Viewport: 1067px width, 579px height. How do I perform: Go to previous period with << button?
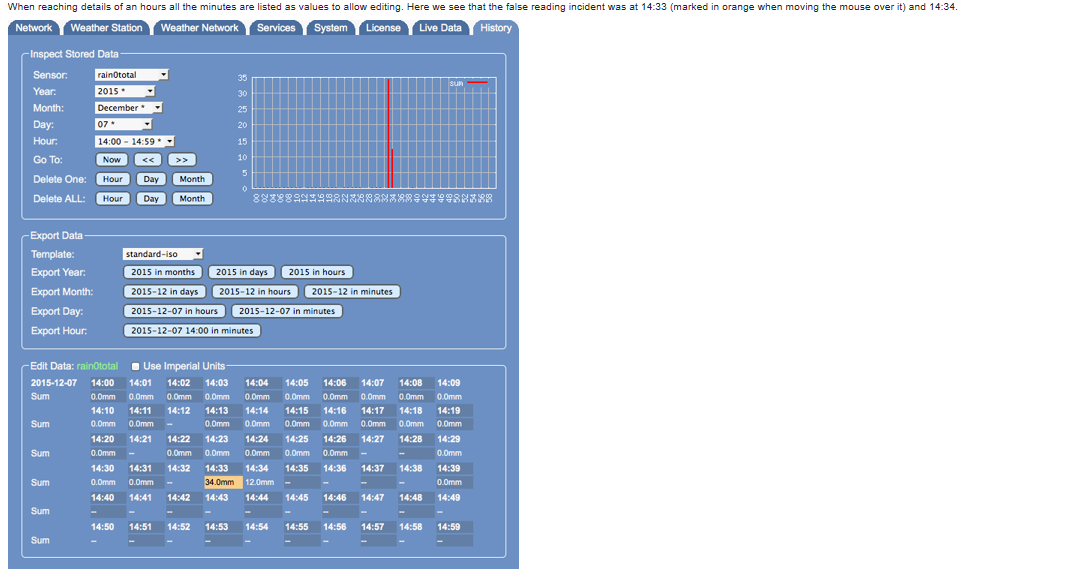148,160
